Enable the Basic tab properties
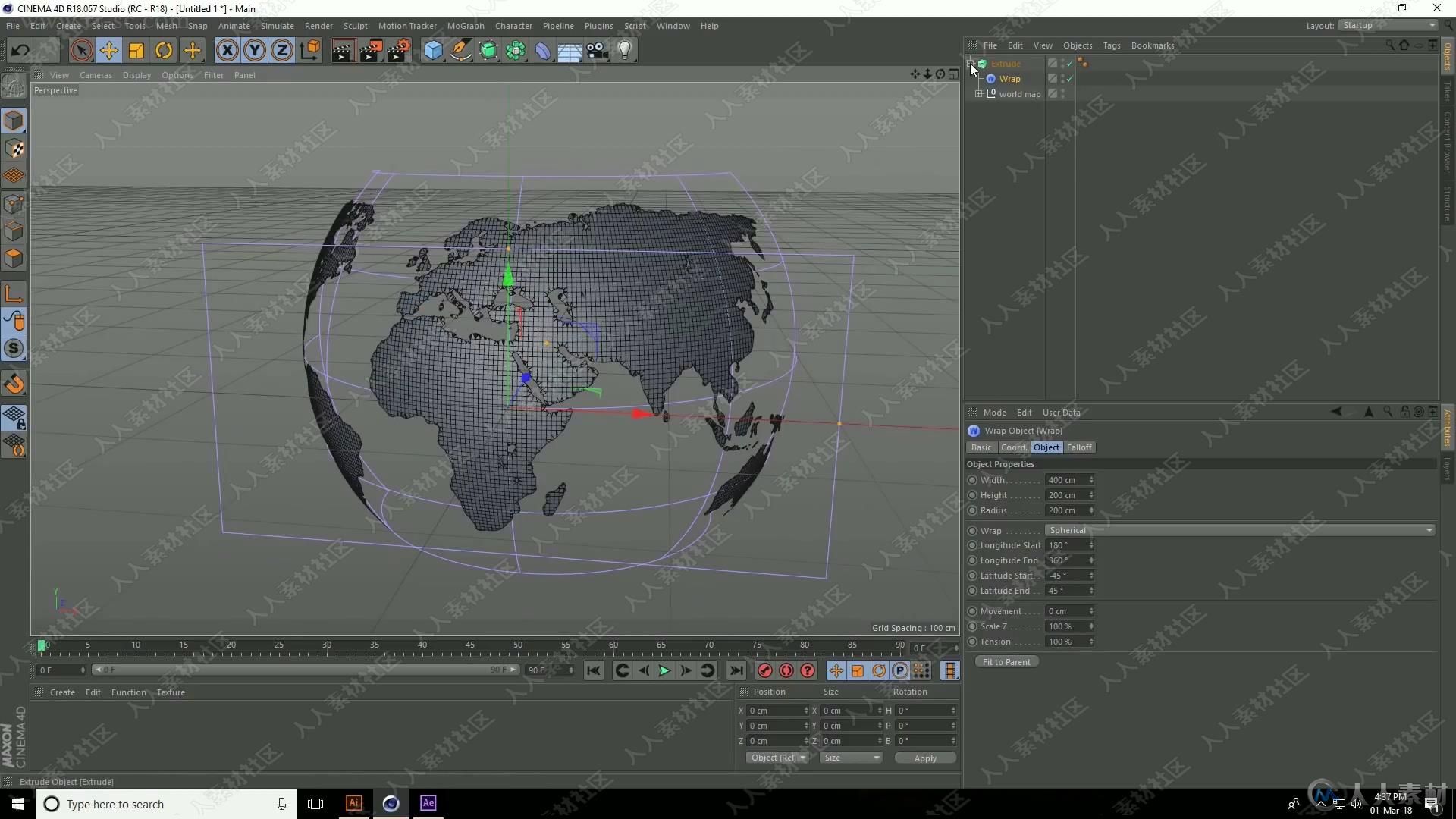The width and height of the screenshot is (1456, 819). point(981,447)
